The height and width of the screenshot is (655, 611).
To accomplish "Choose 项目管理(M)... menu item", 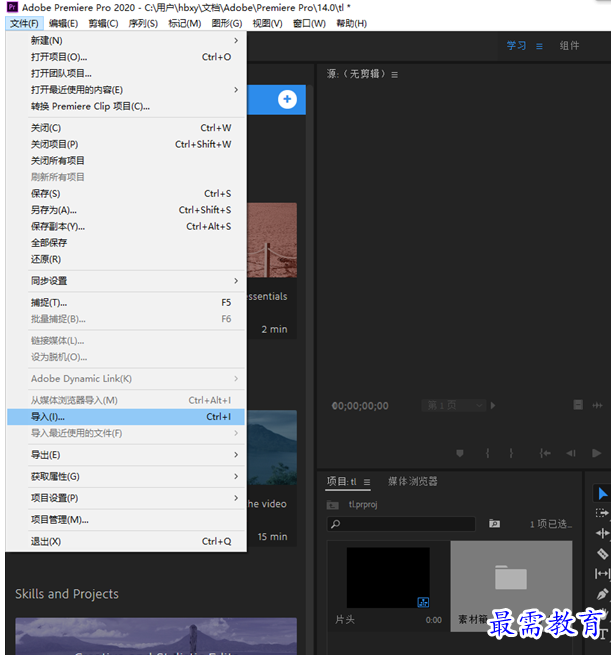I will pyautogui.click(x=126, y=520).
